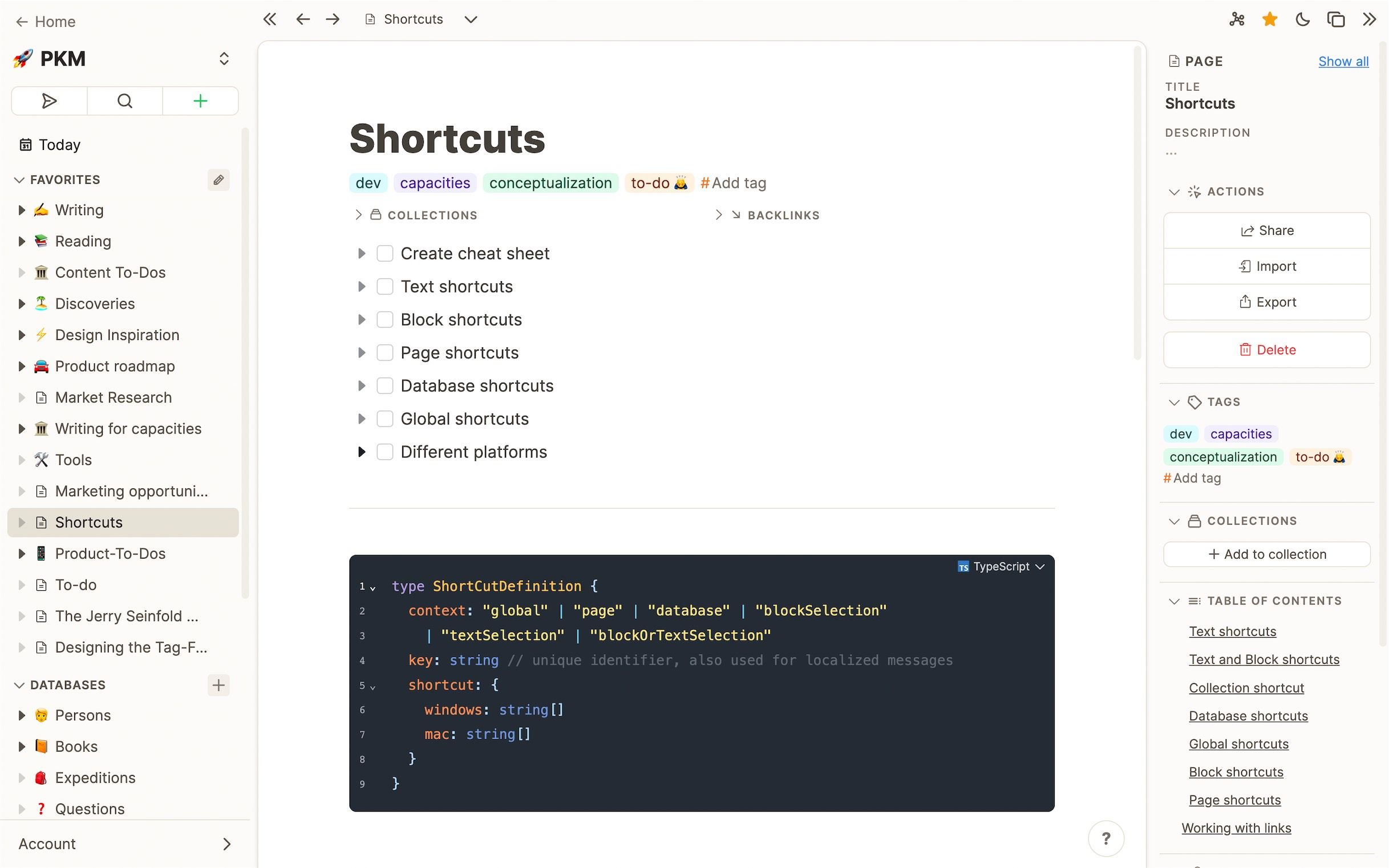Open the Show all link
1389x868 pixels.
point(1343,62)
